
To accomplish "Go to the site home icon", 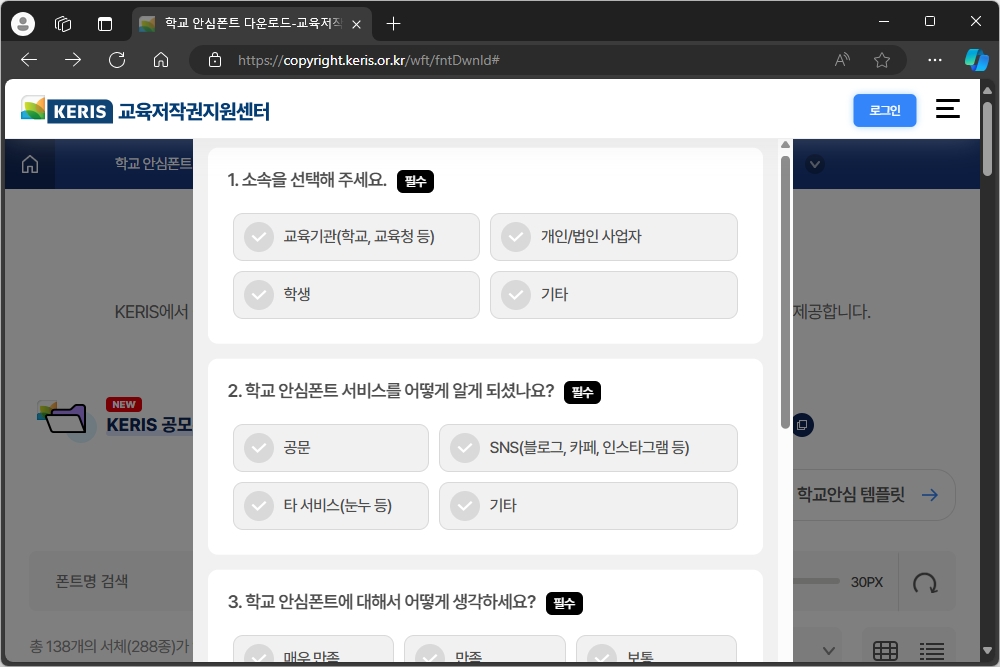I will pyautogui.click(x=30, y=165).
